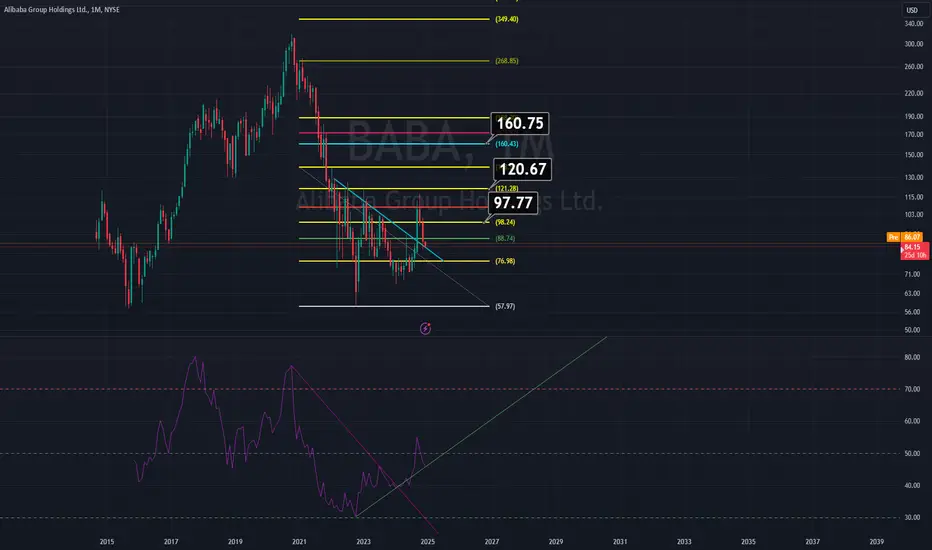Click 2029 on the time axis
This screenshot has width=932, height=550.
pos(556,542)
